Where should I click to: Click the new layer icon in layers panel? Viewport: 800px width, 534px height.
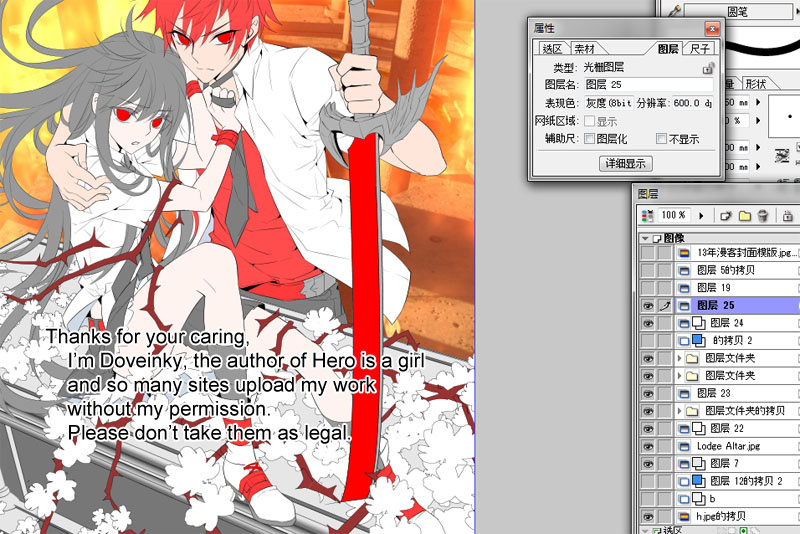pos(725,215)
